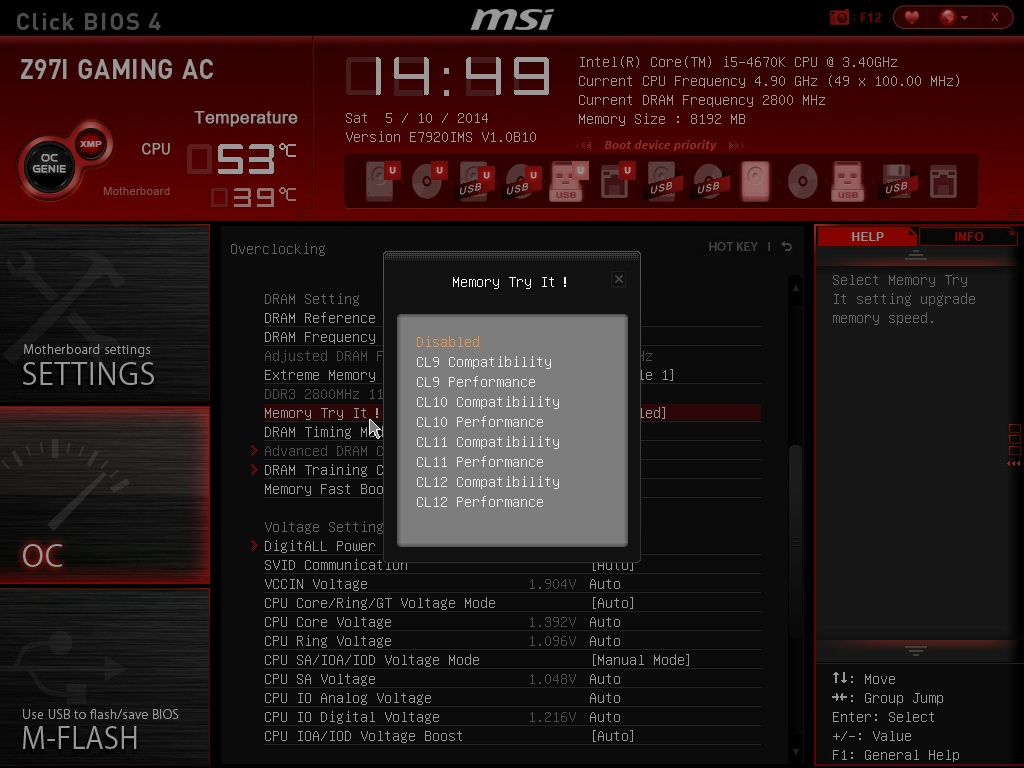Choose CL9 Compatibility
The image size is (1024, 768).
pyautogui.click(x=484, y=362)
